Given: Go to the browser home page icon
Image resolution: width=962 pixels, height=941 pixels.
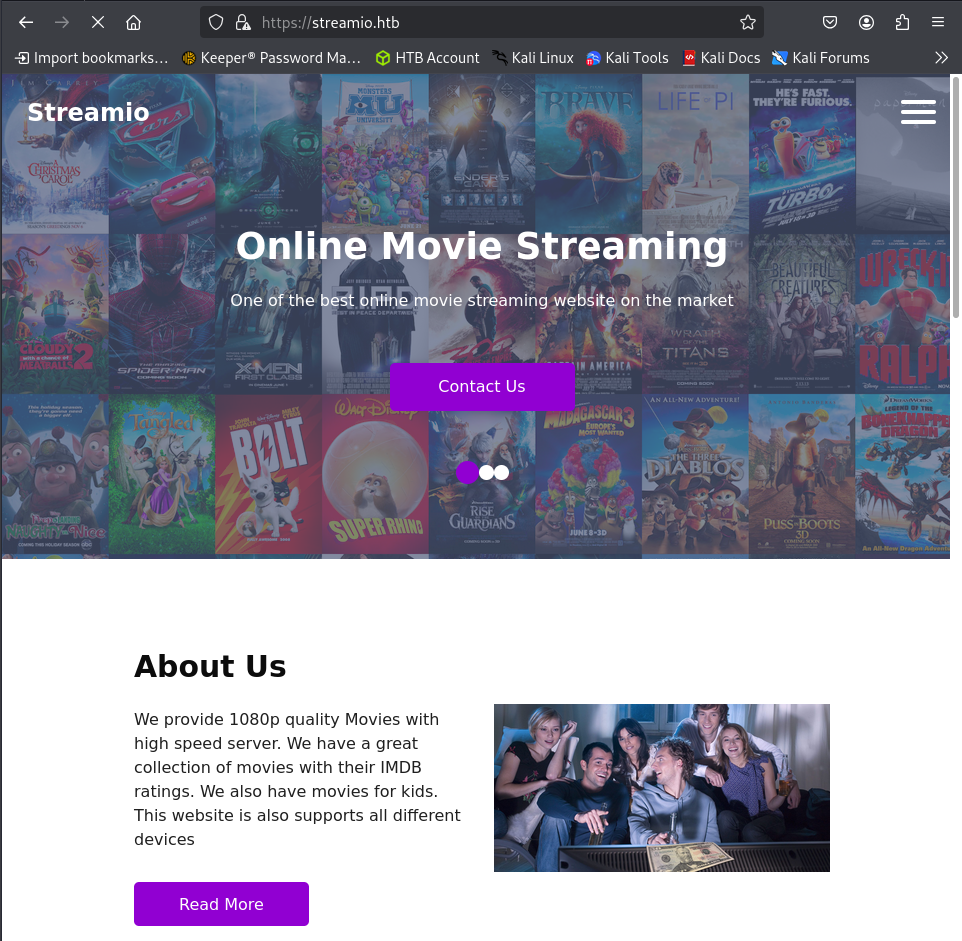Looking at the screenshot, I should coord(133,22).
